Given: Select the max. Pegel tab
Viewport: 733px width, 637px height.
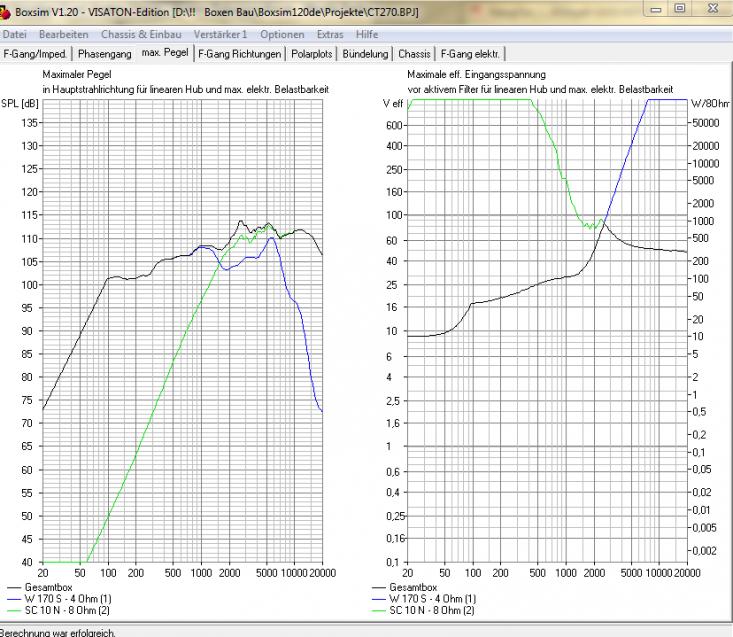Looking at the screenshot, I should pyautogui.click(x=165, y=53).
